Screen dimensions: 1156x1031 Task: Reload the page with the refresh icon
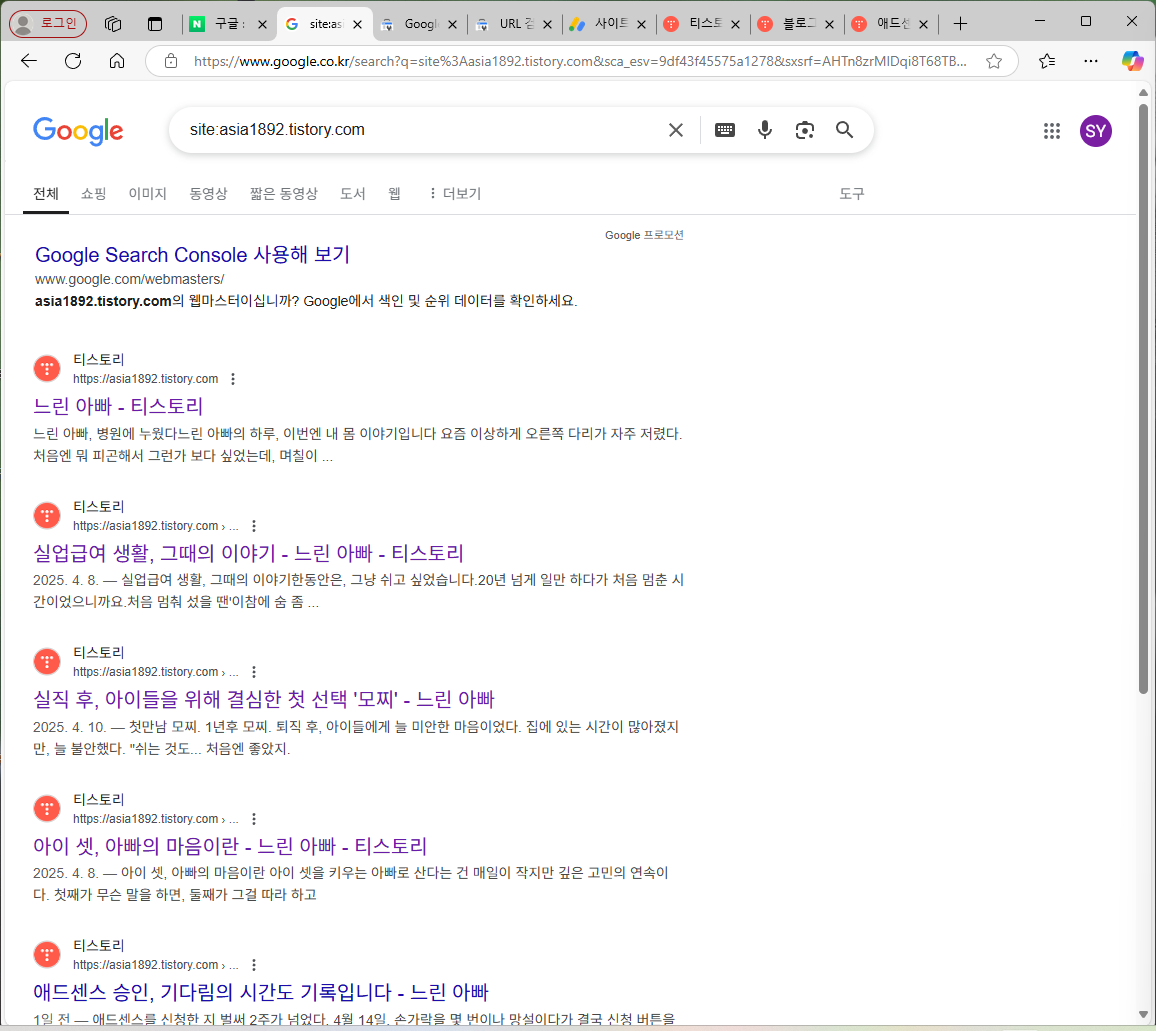(73, 61)
